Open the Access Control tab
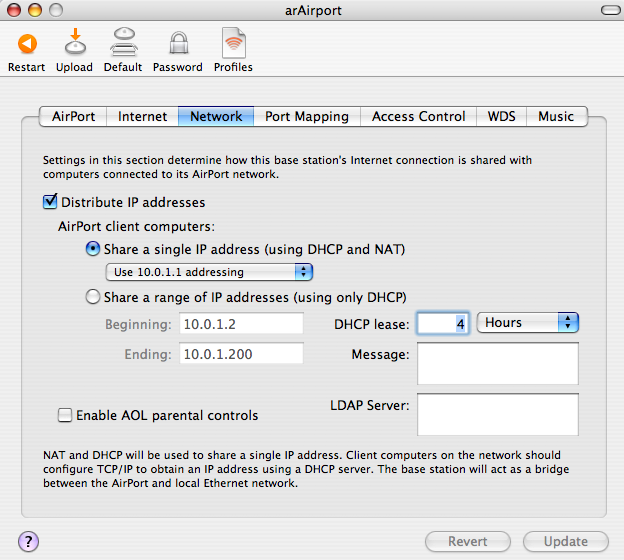This screenshot has width=624, height=560. (418, 116)
